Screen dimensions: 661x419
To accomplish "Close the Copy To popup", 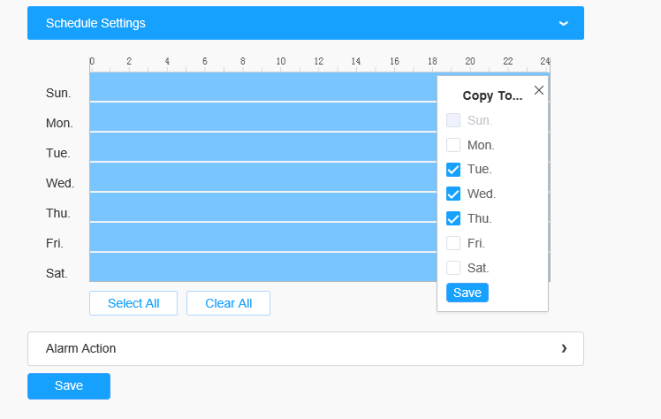I will [x=539, y=90].
